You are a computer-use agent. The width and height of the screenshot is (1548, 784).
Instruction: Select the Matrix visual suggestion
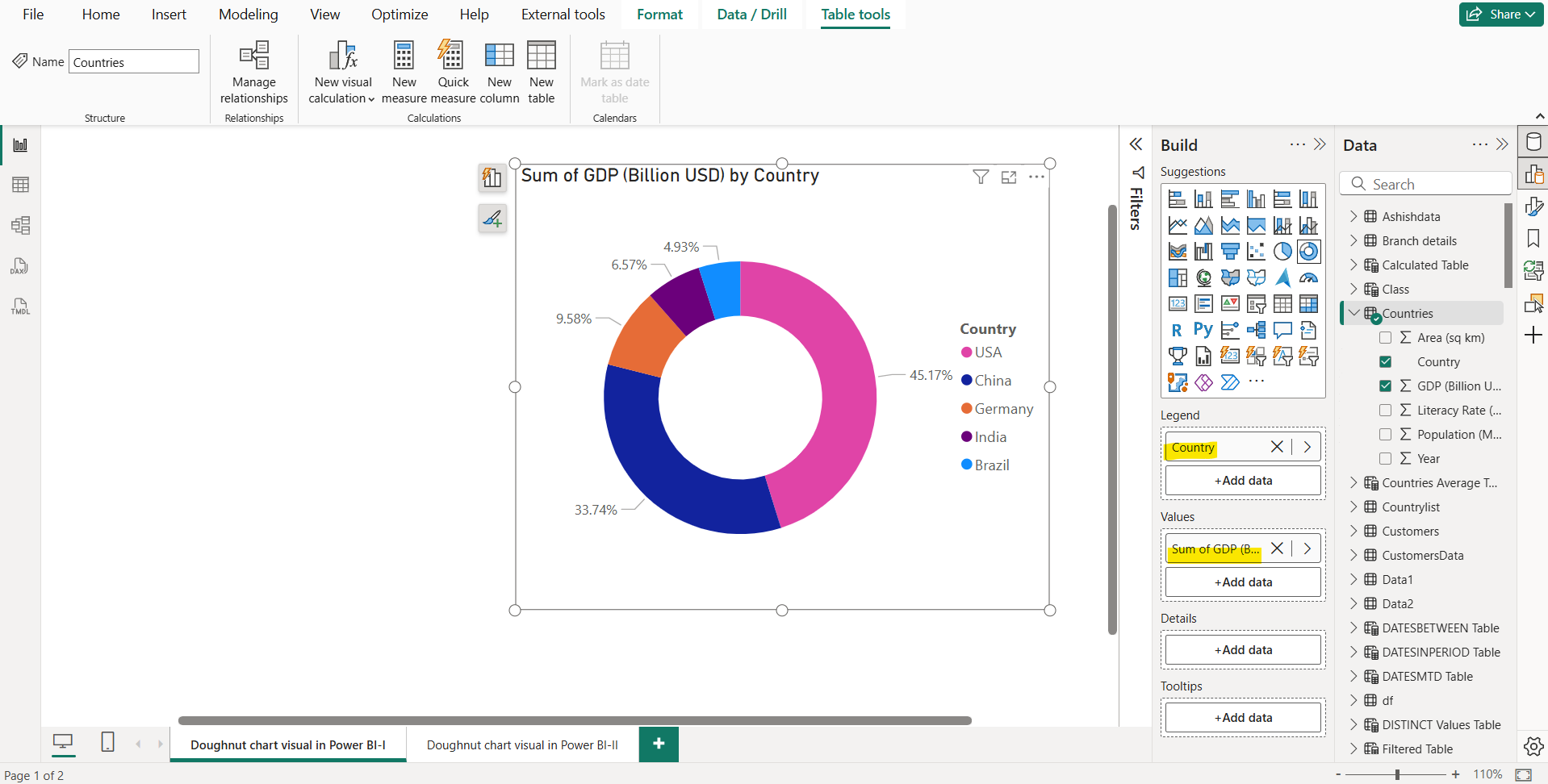pos(1309,303)
